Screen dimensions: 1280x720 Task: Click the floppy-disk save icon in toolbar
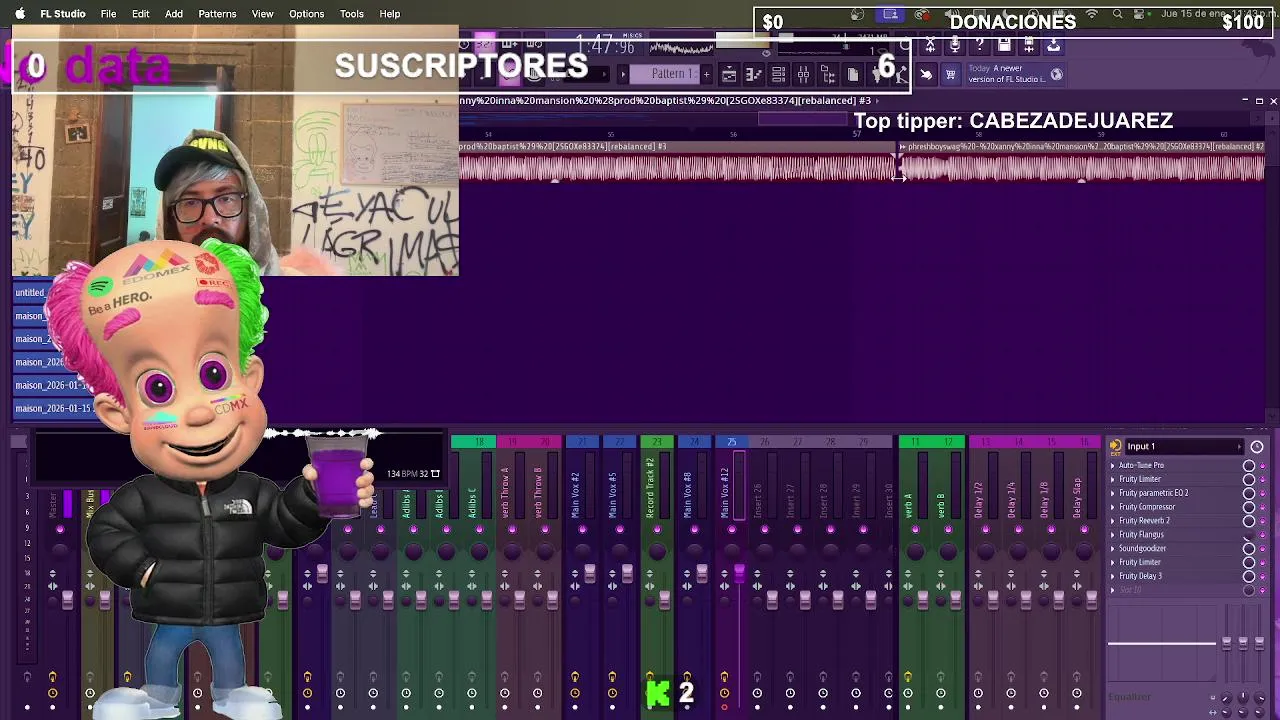tap(1004, 45)
